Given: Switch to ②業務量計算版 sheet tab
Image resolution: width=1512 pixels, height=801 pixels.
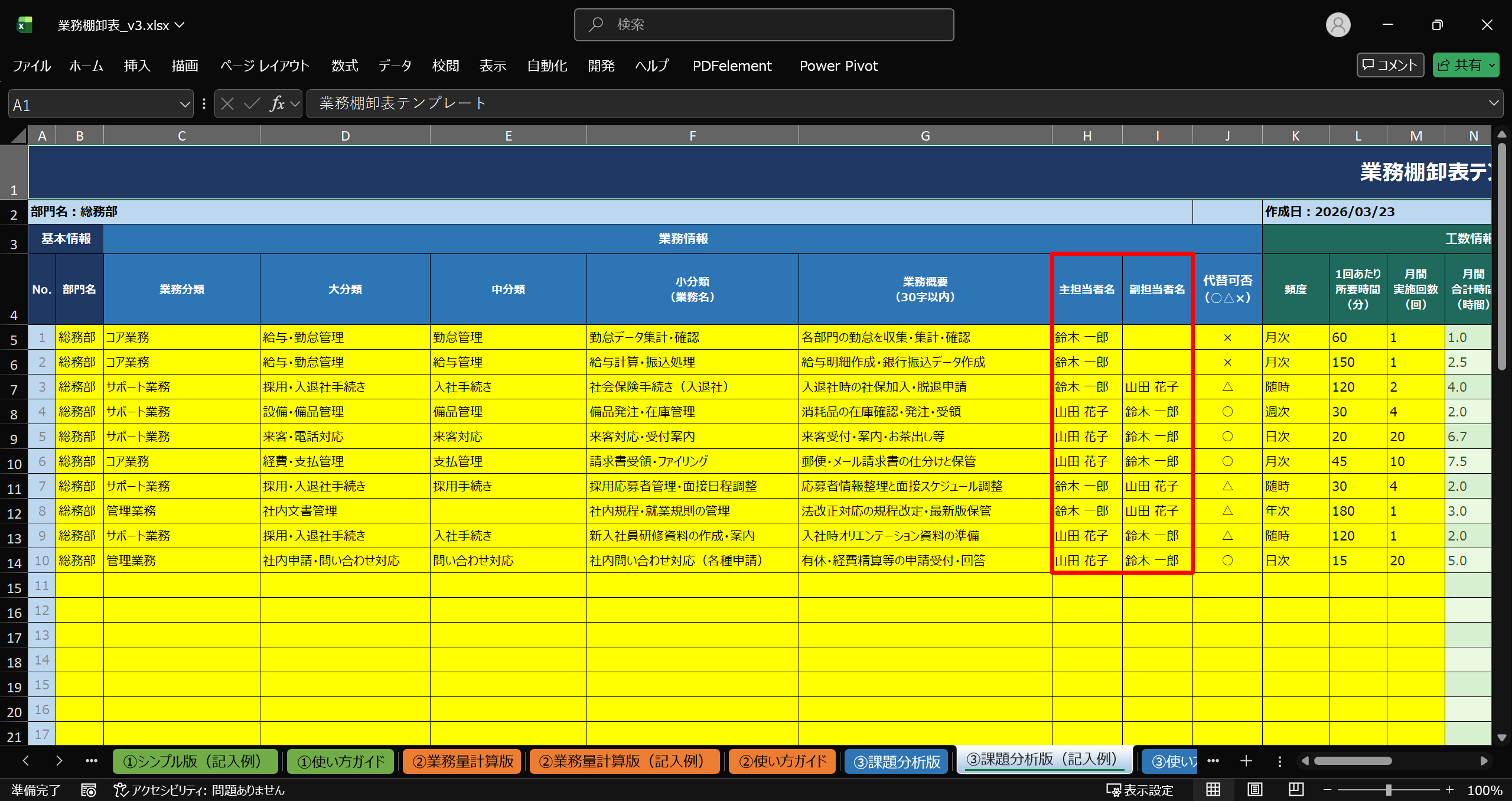Looking at the screenshot, I should point(462,761).
